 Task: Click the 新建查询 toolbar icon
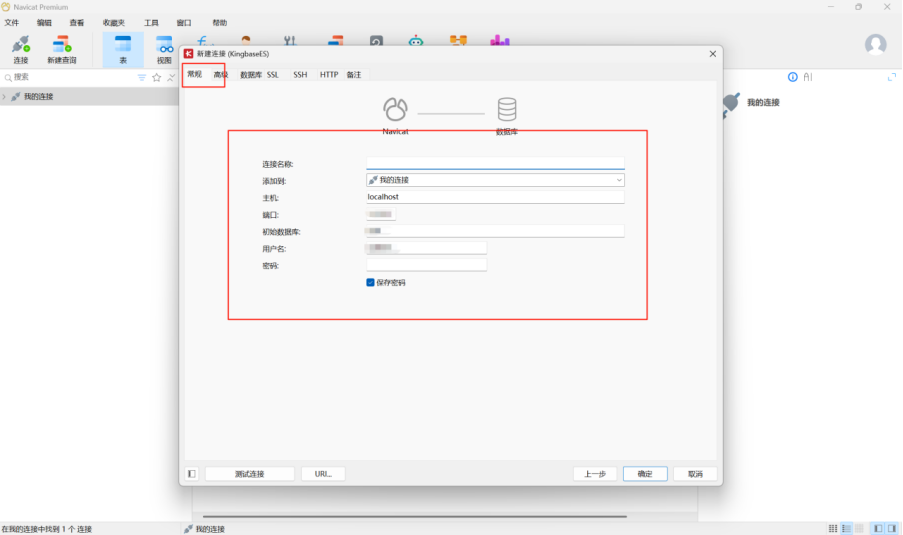61,49
